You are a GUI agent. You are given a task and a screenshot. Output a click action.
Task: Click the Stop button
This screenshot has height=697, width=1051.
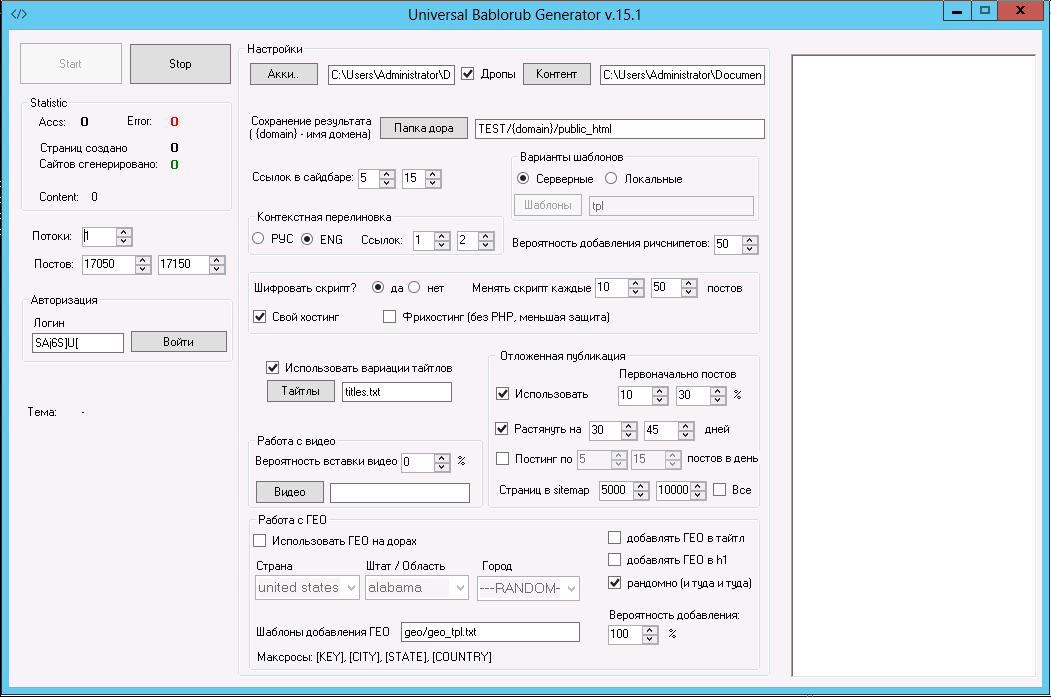180,64
